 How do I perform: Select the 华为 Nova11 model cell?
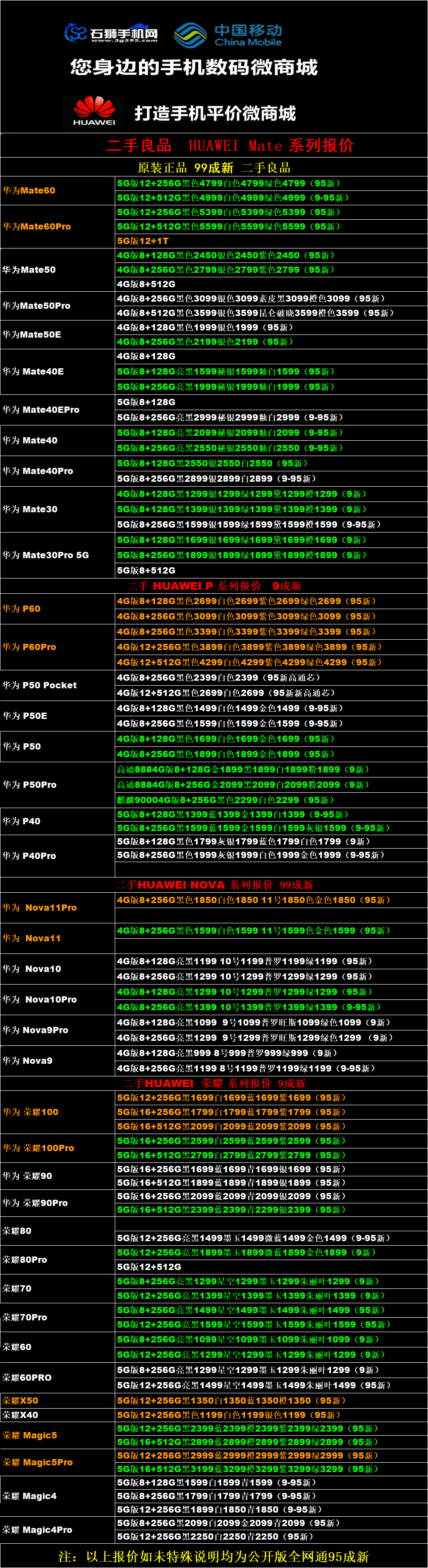point(58,938)
